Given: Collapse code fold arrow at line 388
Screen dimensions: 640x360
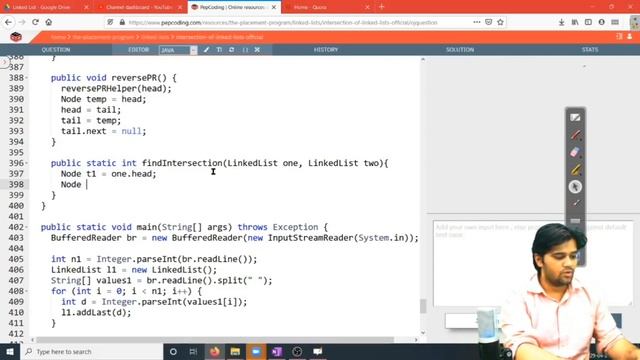Looking at the screenshot, I should (27, 78).
